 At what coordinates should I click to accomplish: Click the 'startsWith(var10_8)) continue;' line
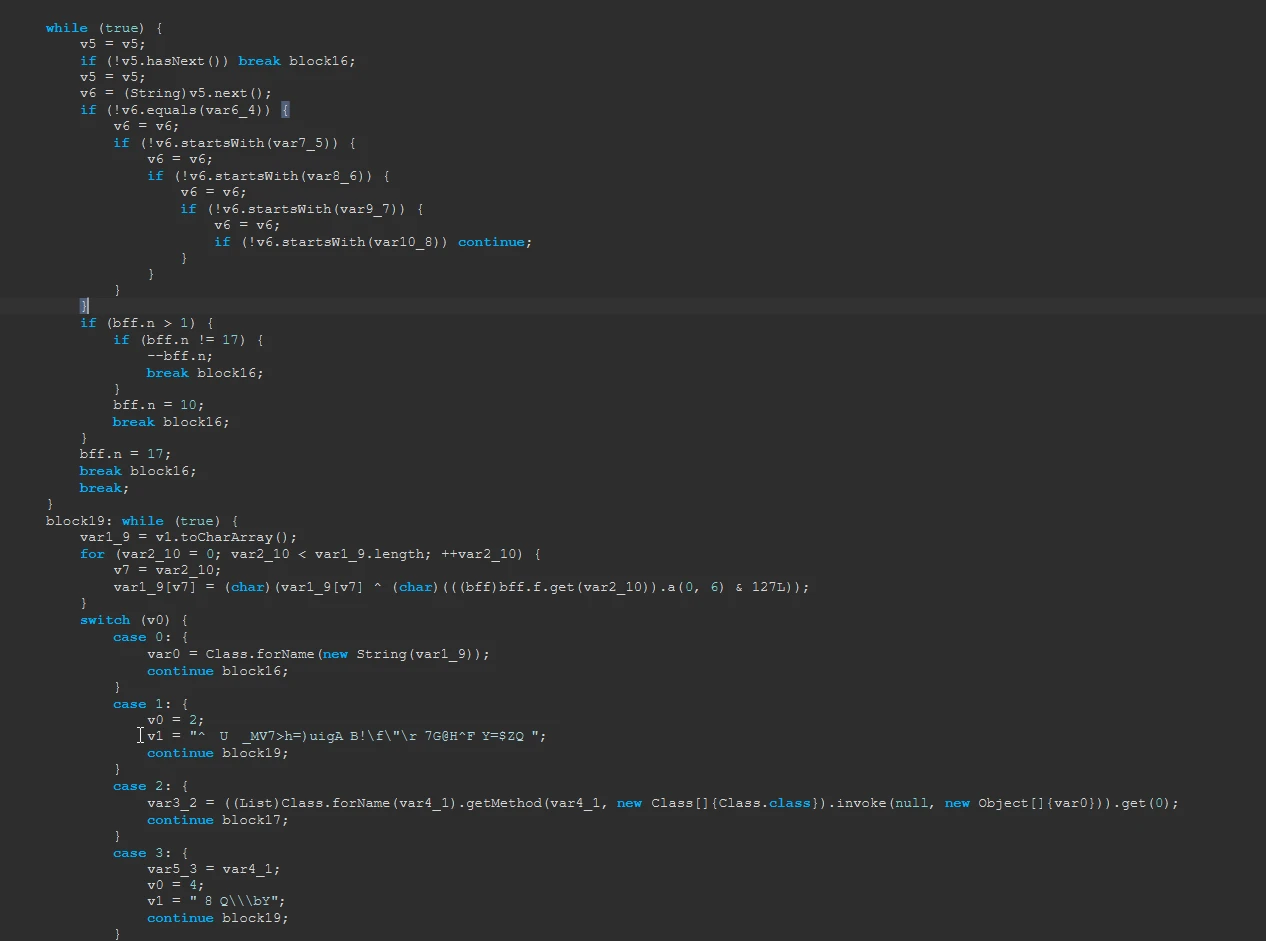tap(373, 242)
